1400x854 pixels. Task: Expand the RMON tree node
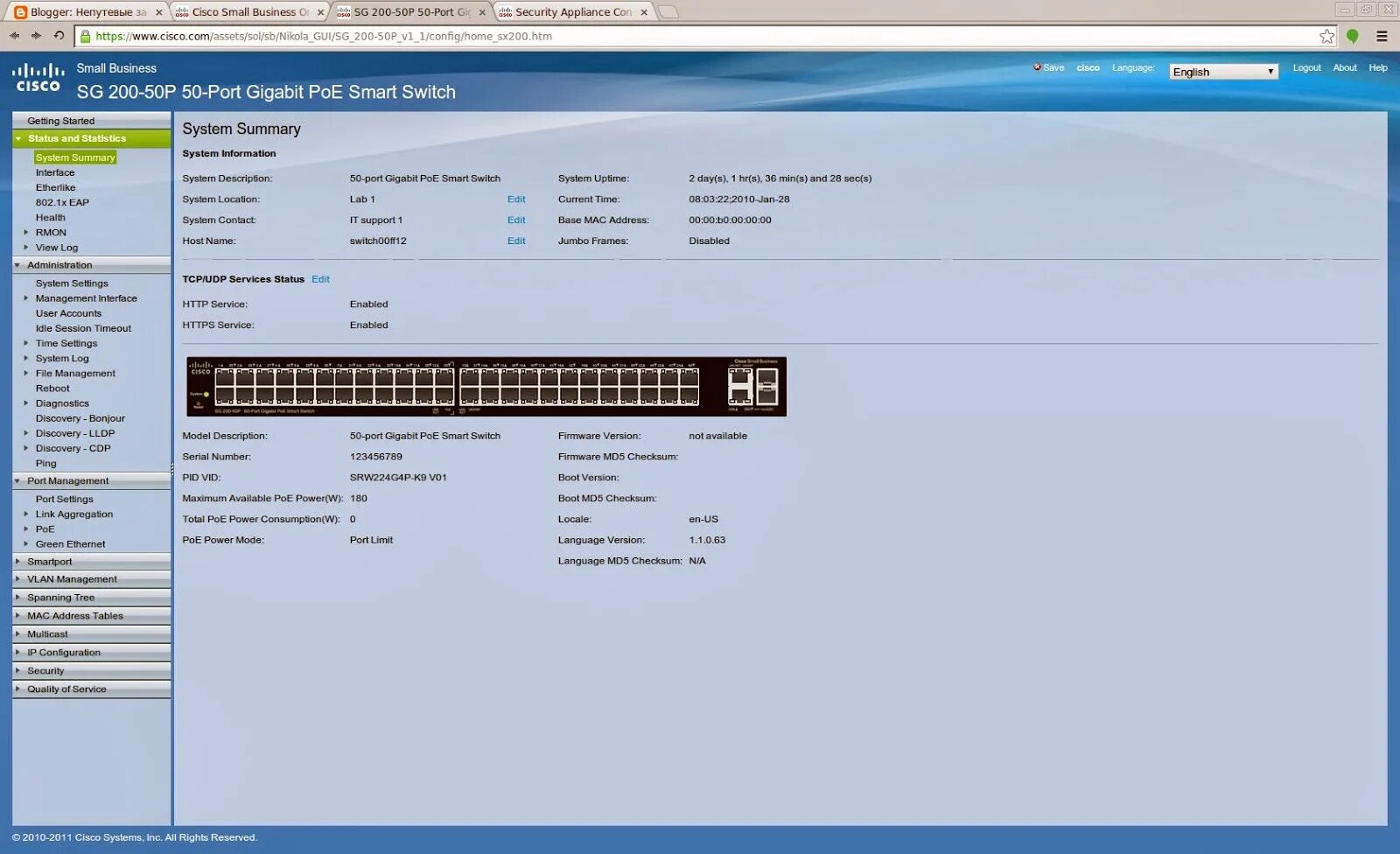point(26,233)
